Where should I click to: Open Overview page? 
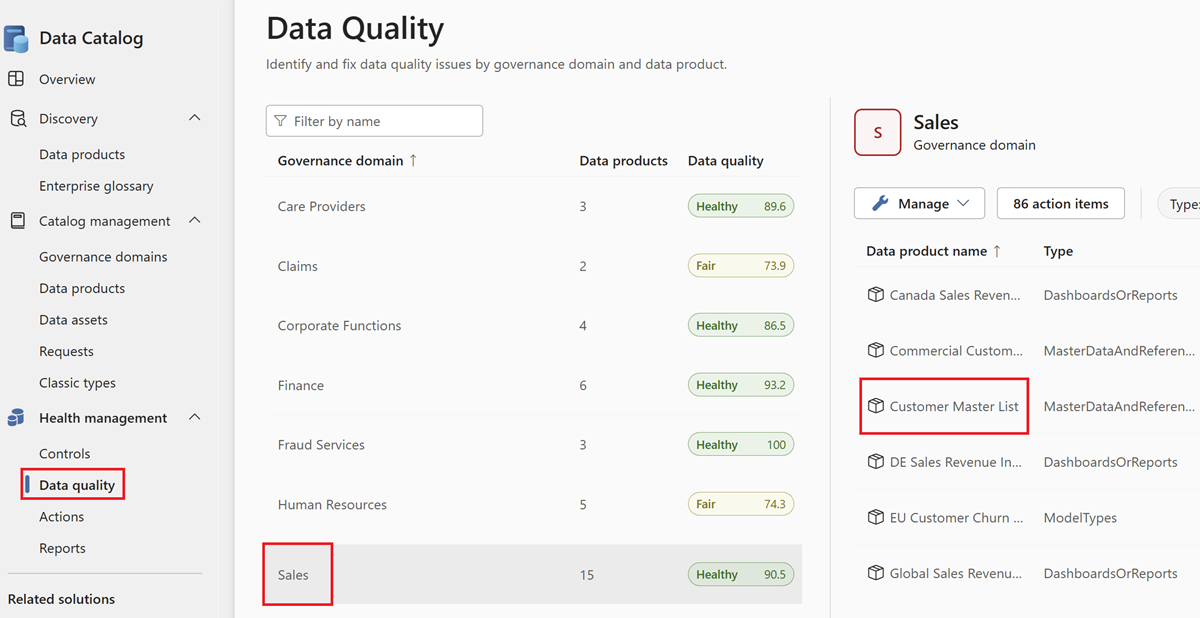coord(67,79)
